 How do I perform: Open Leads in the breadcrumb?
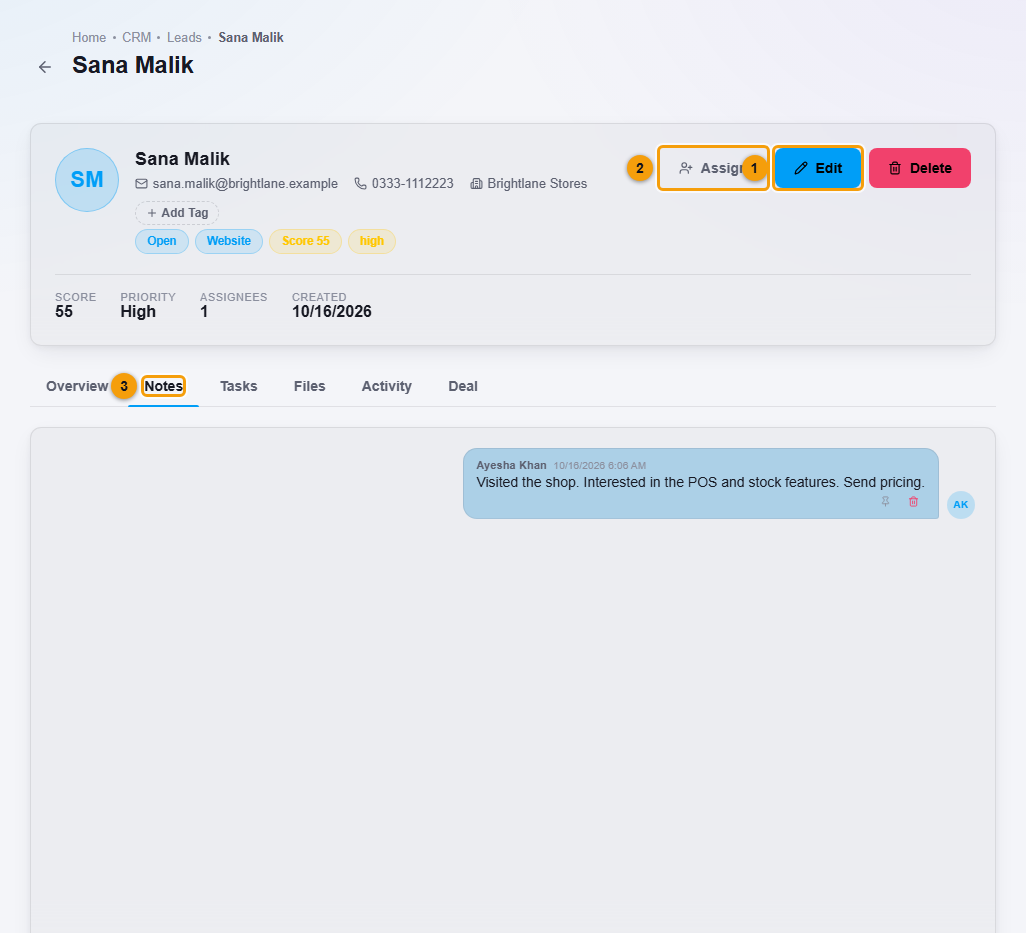point(184,37)
